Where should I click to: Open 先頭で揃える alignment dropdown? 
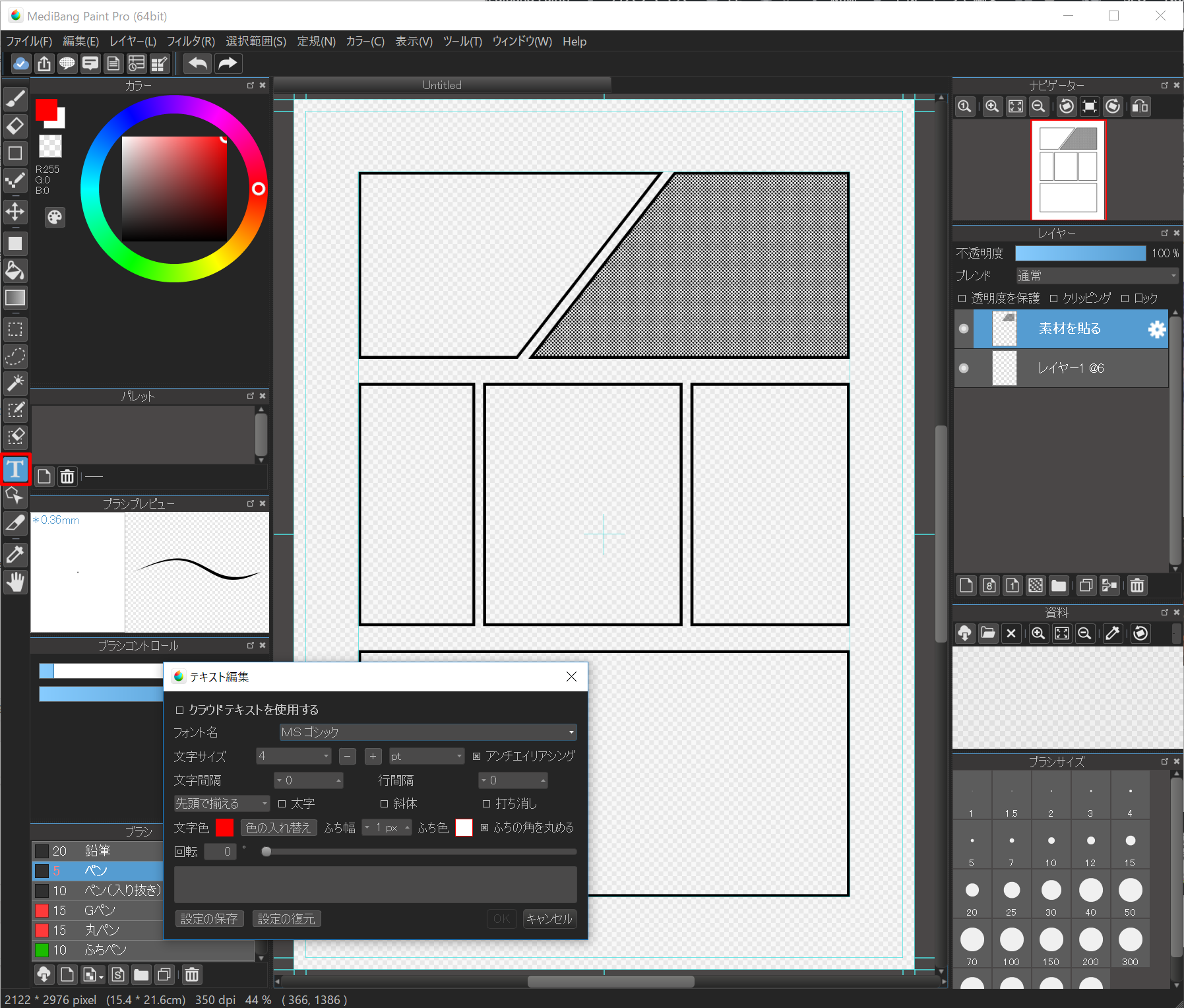[x=222, y=803]
